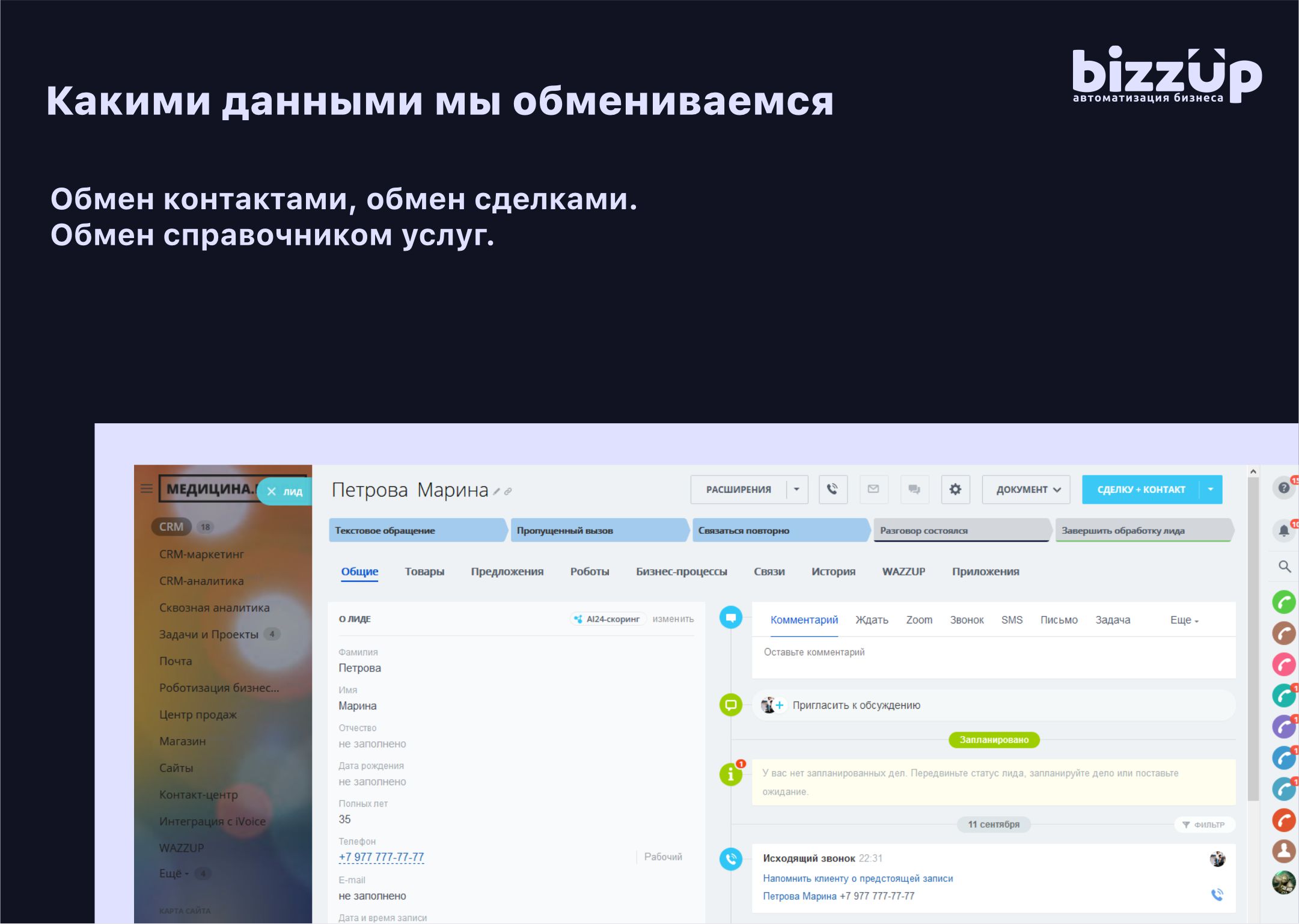
Task: Click the envelope email icon button
Action: click(x=873, y=489)
